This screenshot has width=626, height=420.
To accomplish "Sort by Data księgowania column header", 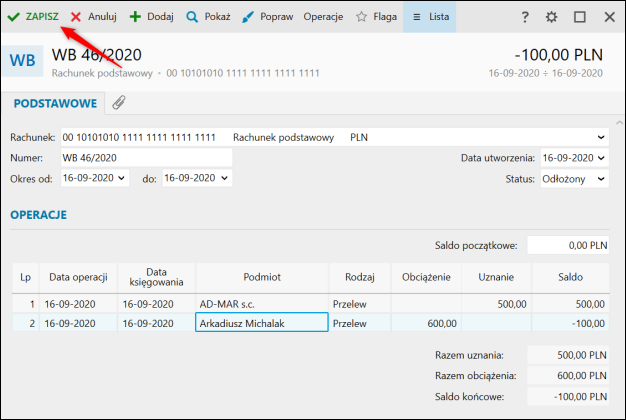I will pyautogui.click(x=156, y=277).
